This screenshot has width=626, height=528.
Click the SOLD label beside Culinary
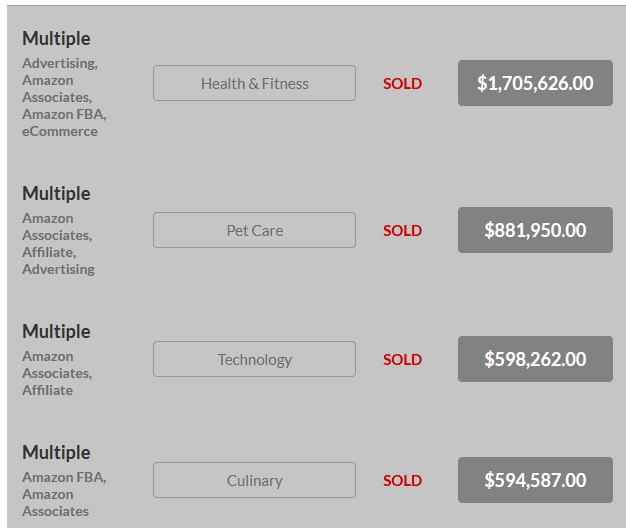click(x=402, y=481)
